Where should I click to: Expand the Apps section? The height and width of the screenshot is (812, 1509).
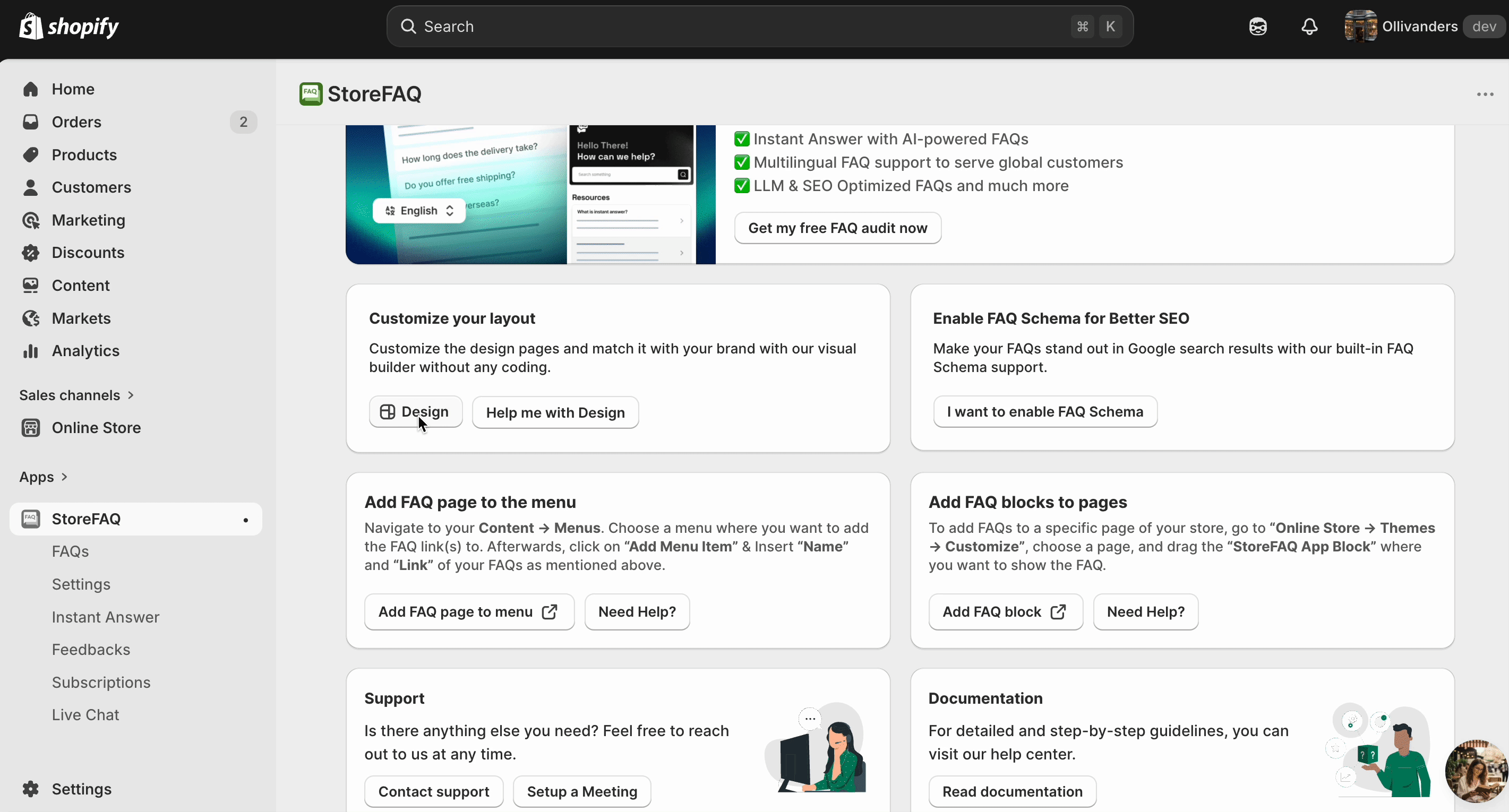(44, 477)
